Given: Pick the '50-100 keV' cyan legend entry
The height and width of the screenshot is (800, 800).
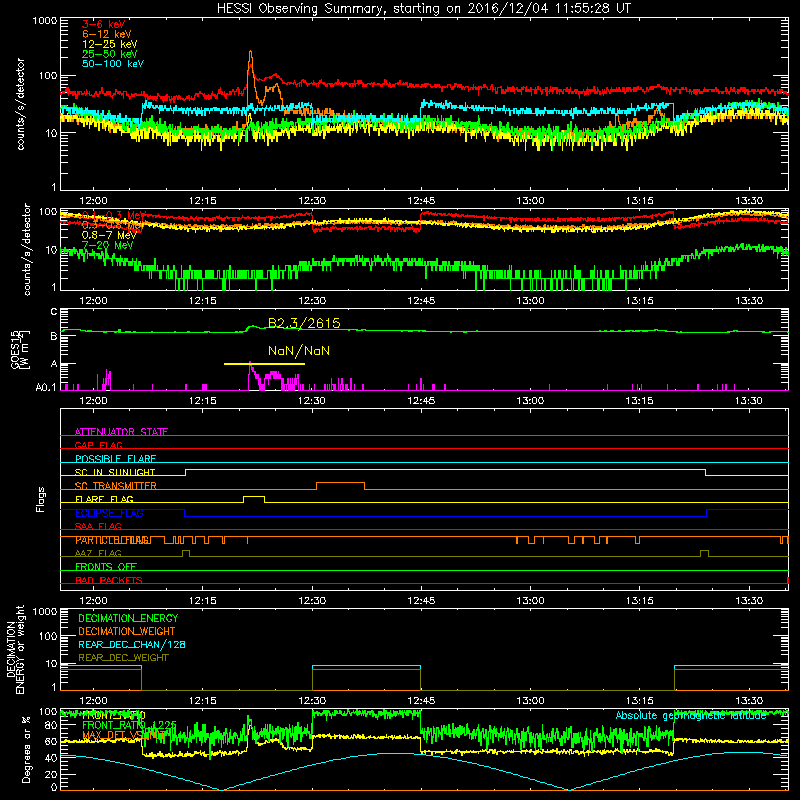Looking at the screenshot, I should [x=113, y=64].
